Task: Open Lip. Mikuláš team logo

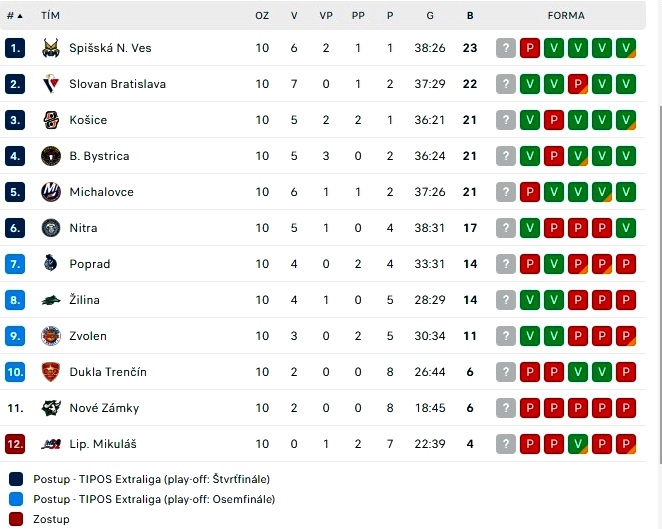Action: [51, 444]
